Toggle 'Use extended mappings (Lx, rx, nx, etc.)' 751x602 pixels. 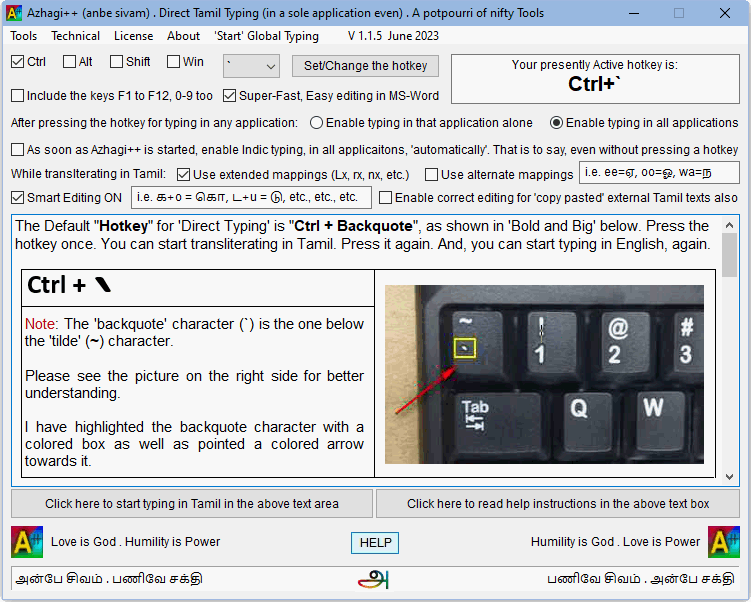click(183, 175)
